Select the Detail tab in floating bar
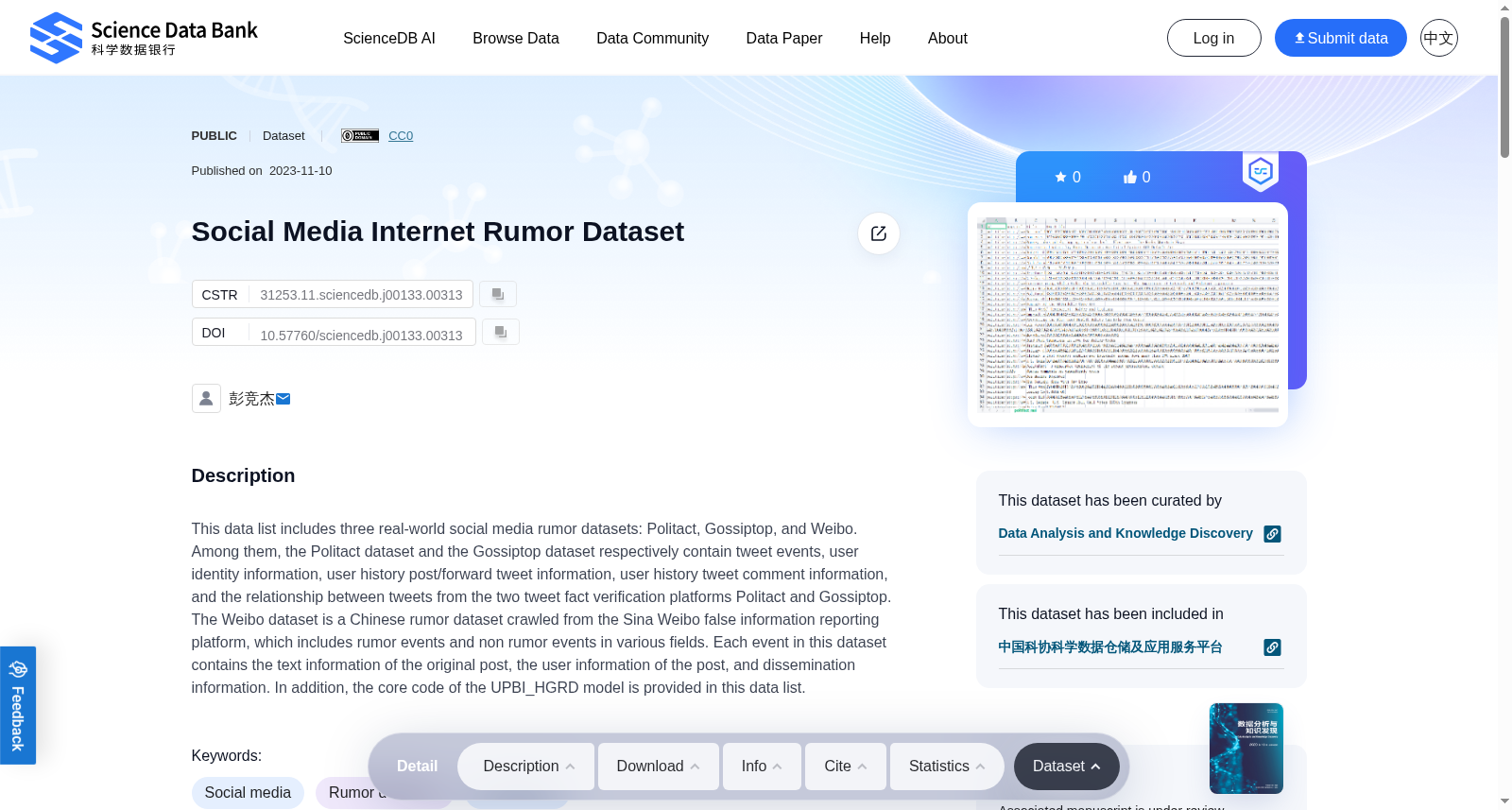 417,767
